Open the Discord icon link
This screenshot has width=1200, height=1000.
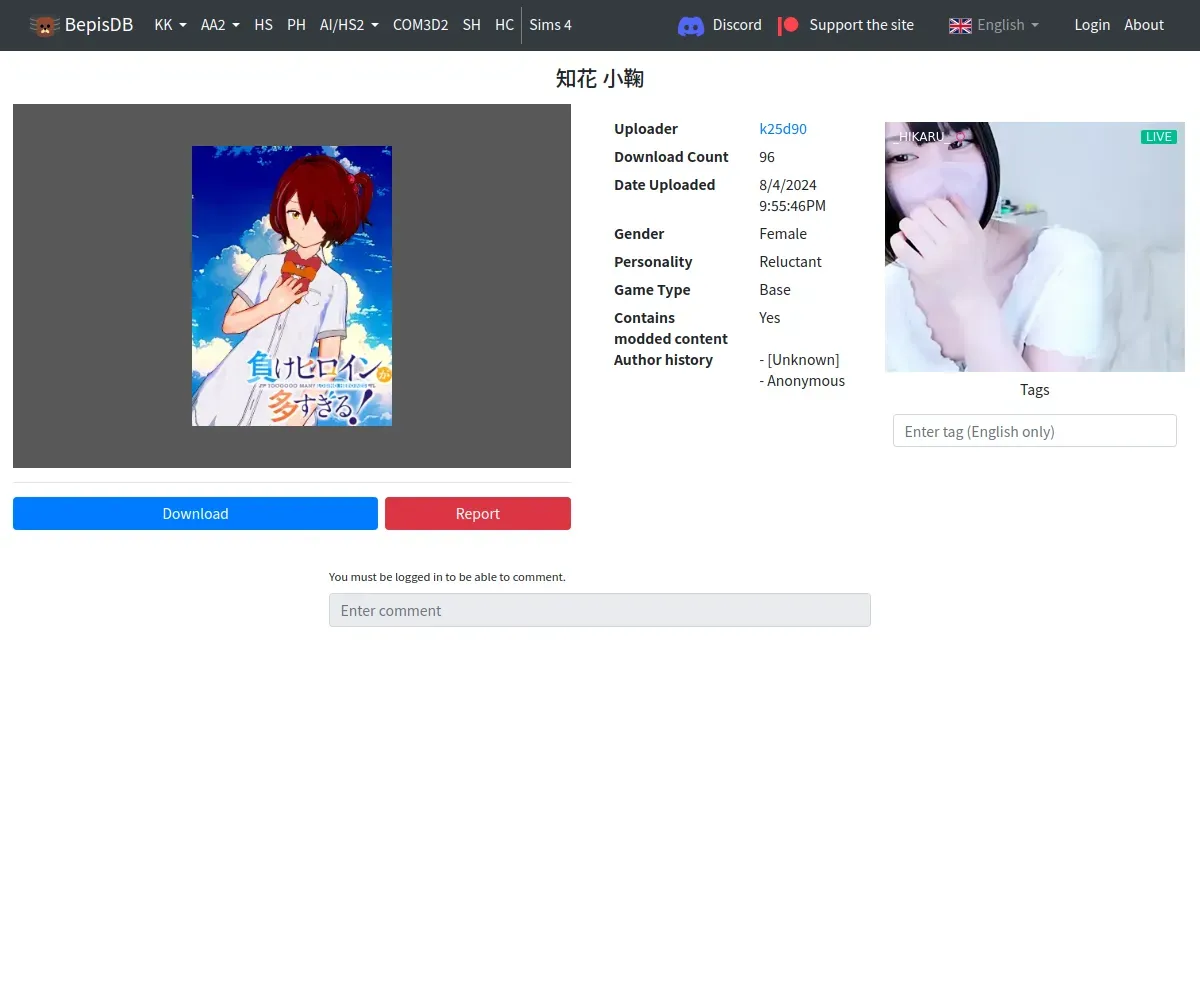click(x=691, y=25)
